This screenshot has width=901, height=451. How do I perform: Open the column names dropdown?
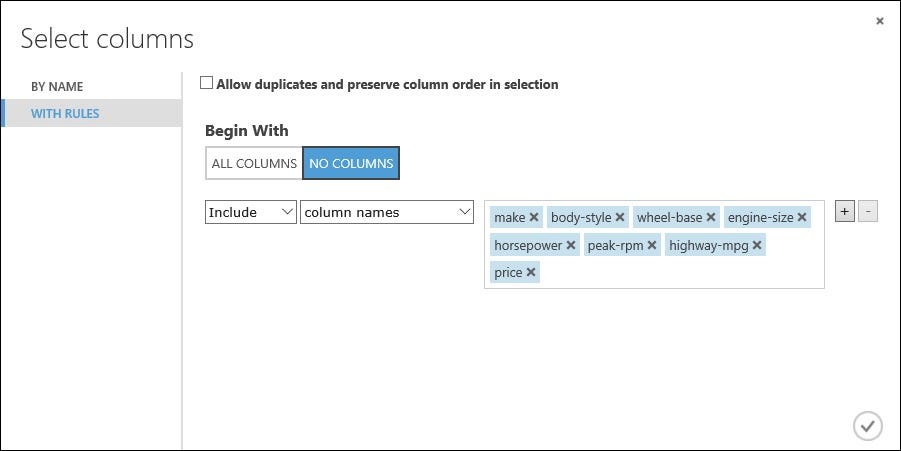pos(387,212)
